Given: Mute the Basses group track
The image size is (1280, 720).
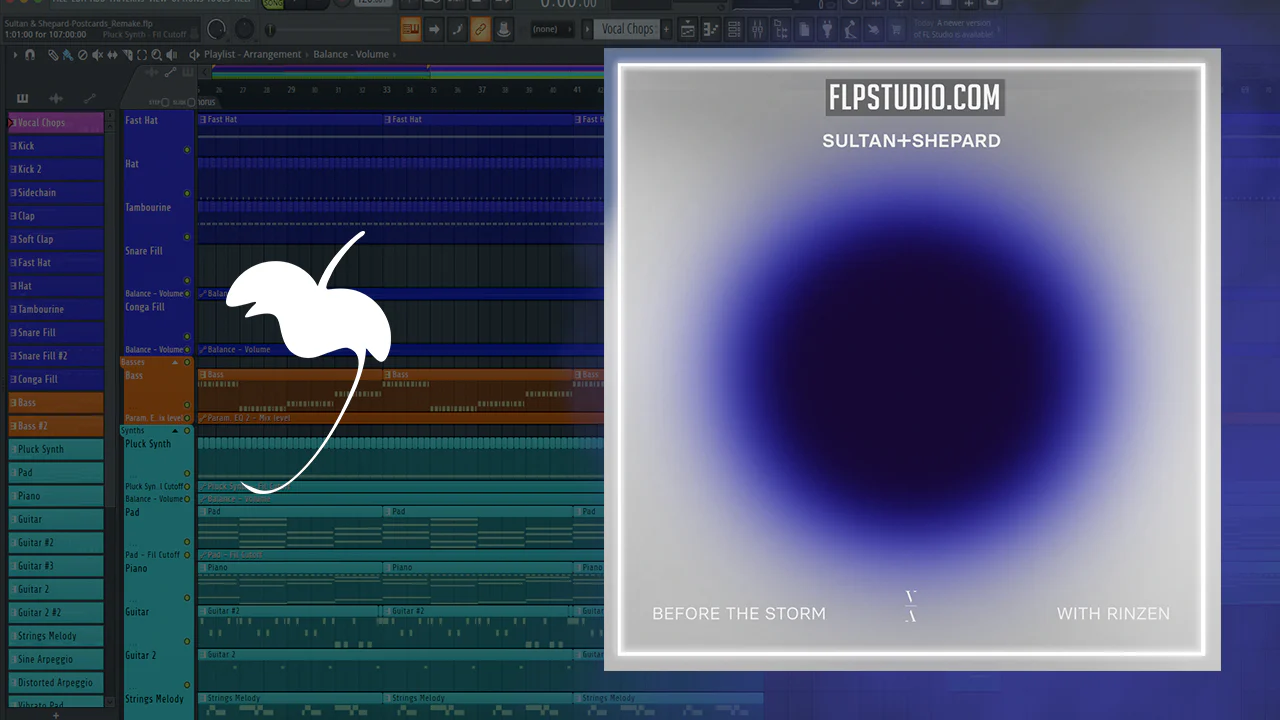Looking at the screenshot, I should point(187,362).
